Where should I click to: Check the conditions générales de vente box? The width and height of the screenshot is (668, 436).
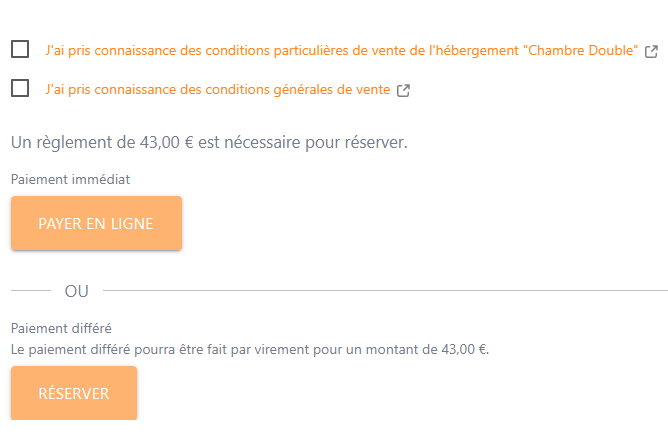click(20, 88)
